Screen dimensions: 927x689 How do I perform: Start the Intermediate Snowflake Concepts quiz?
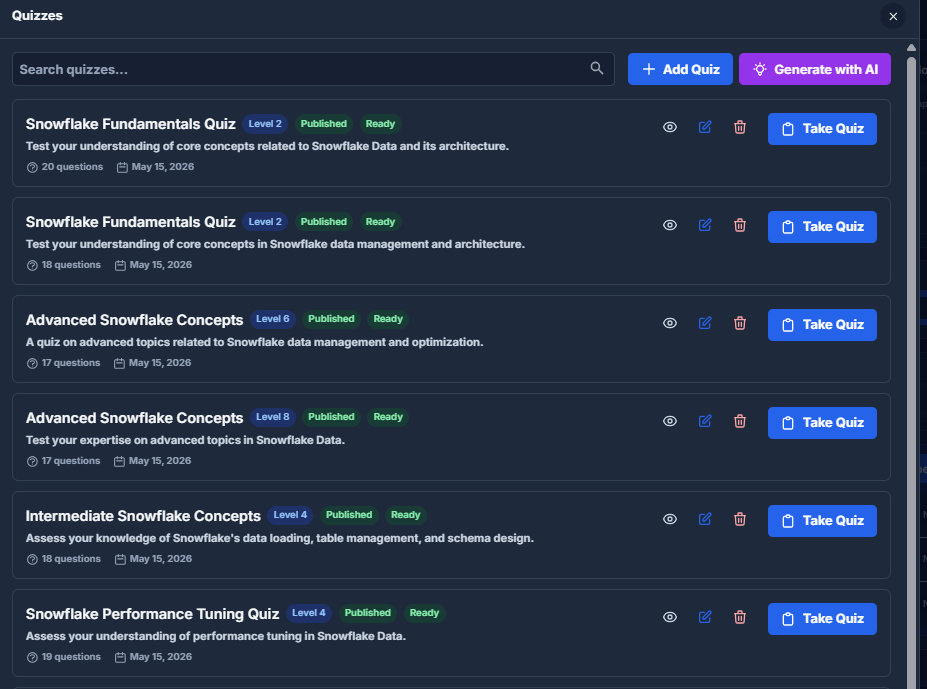coord(822,521)
